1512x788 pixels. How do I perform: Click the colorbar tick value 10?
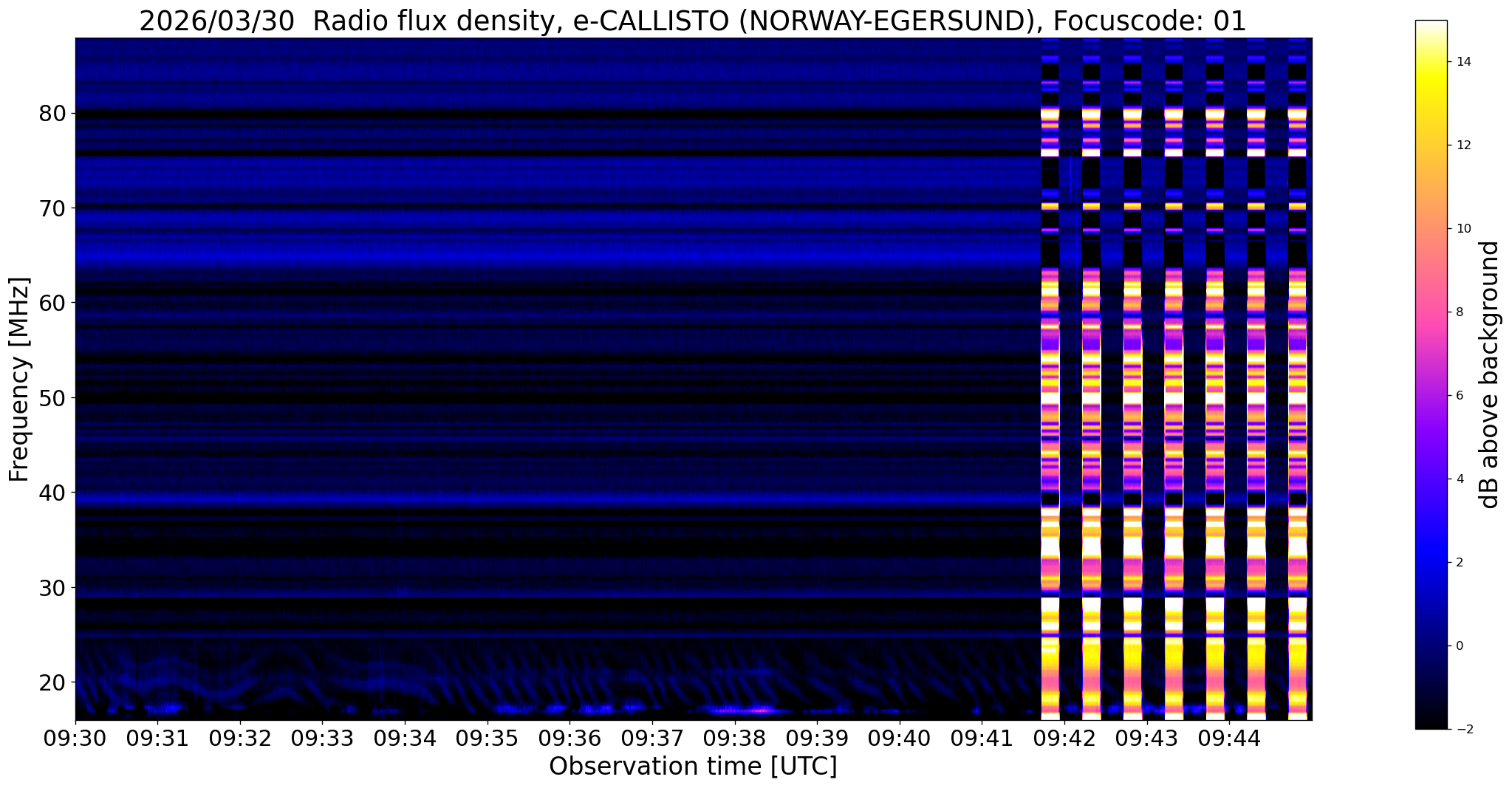pyautogui.click(x=1462, y=229)
